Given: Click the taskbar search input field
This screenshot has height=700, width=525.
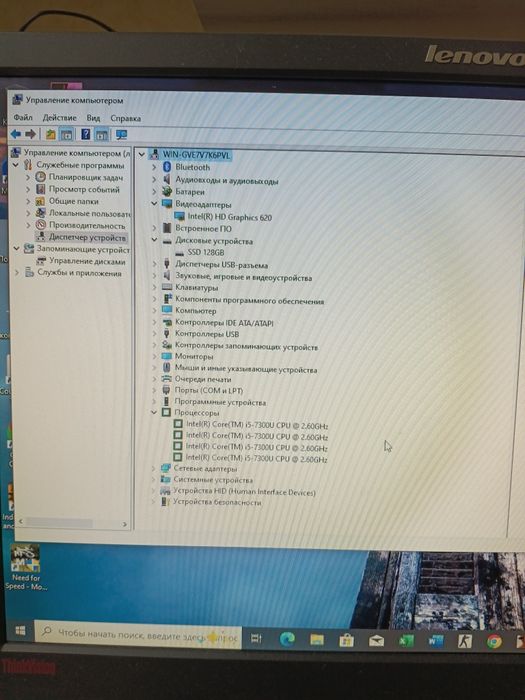Looking at the screenshot, I should click(138, 635).
